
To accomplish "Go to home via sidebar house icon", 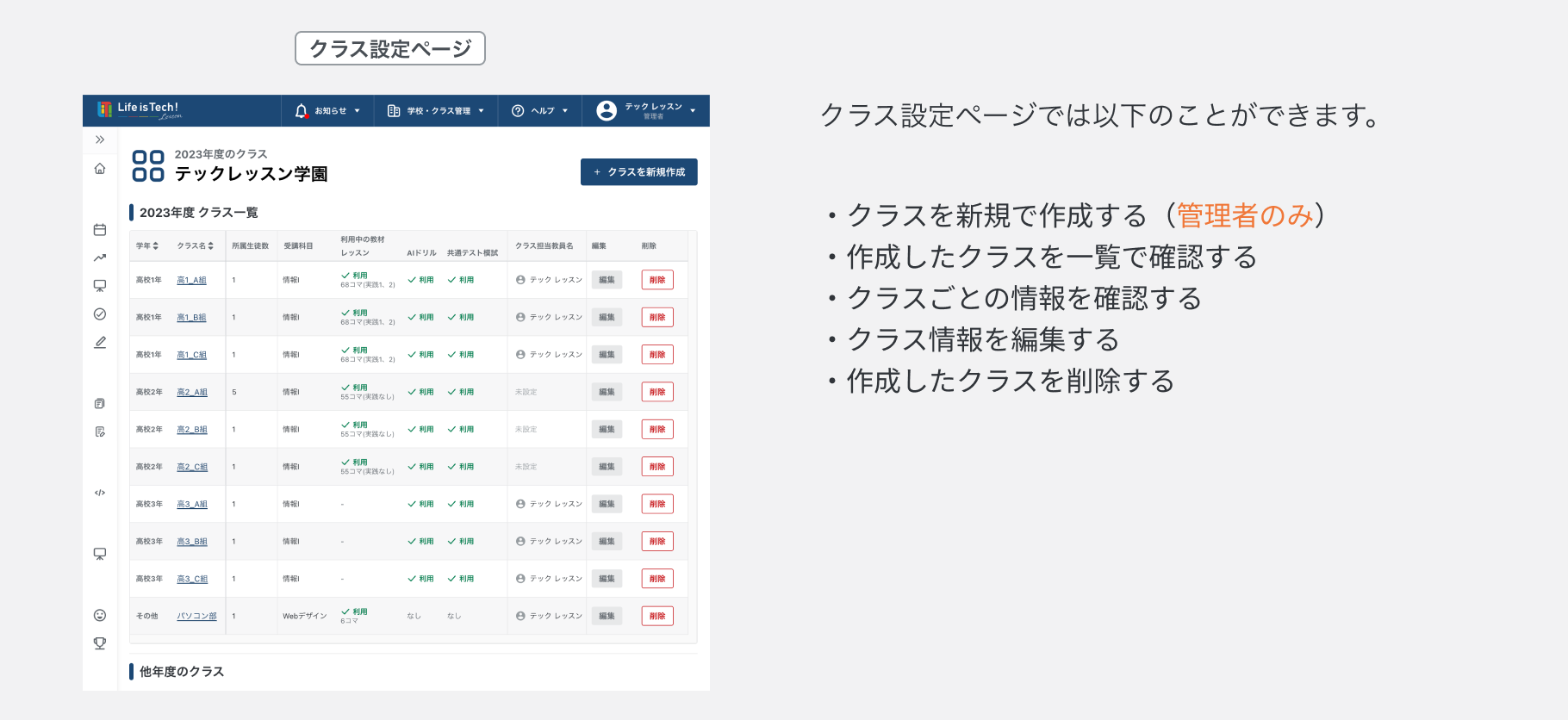I will pyautogui.click(x=100, y=169).
